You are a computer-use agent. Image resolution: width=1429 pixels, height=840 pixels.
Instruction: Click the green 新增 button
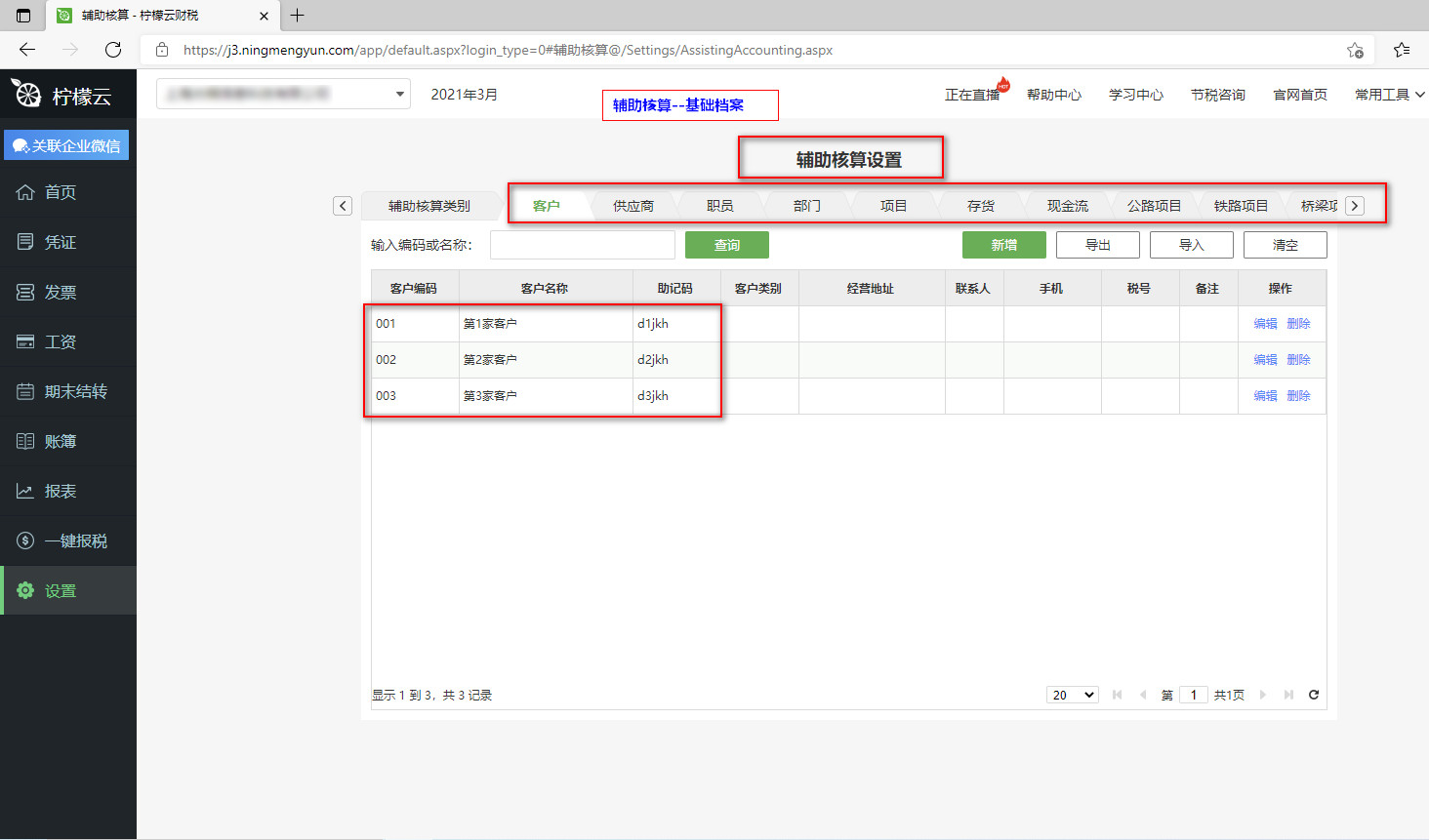[x=1003, y=245]
